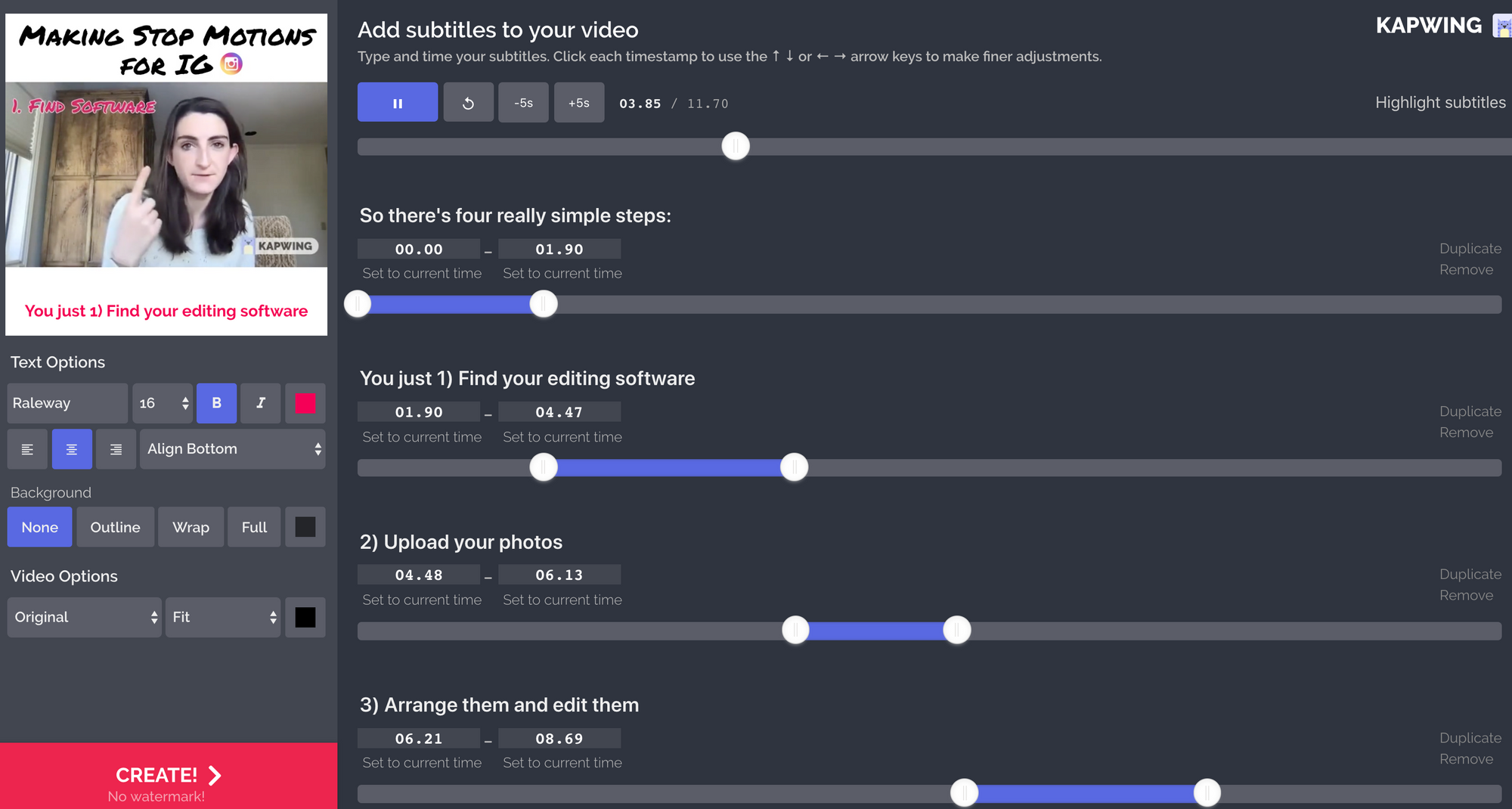Screen dimensions: 1512x809
Task: Choose right text alignment icon
Action: [116, 449]
